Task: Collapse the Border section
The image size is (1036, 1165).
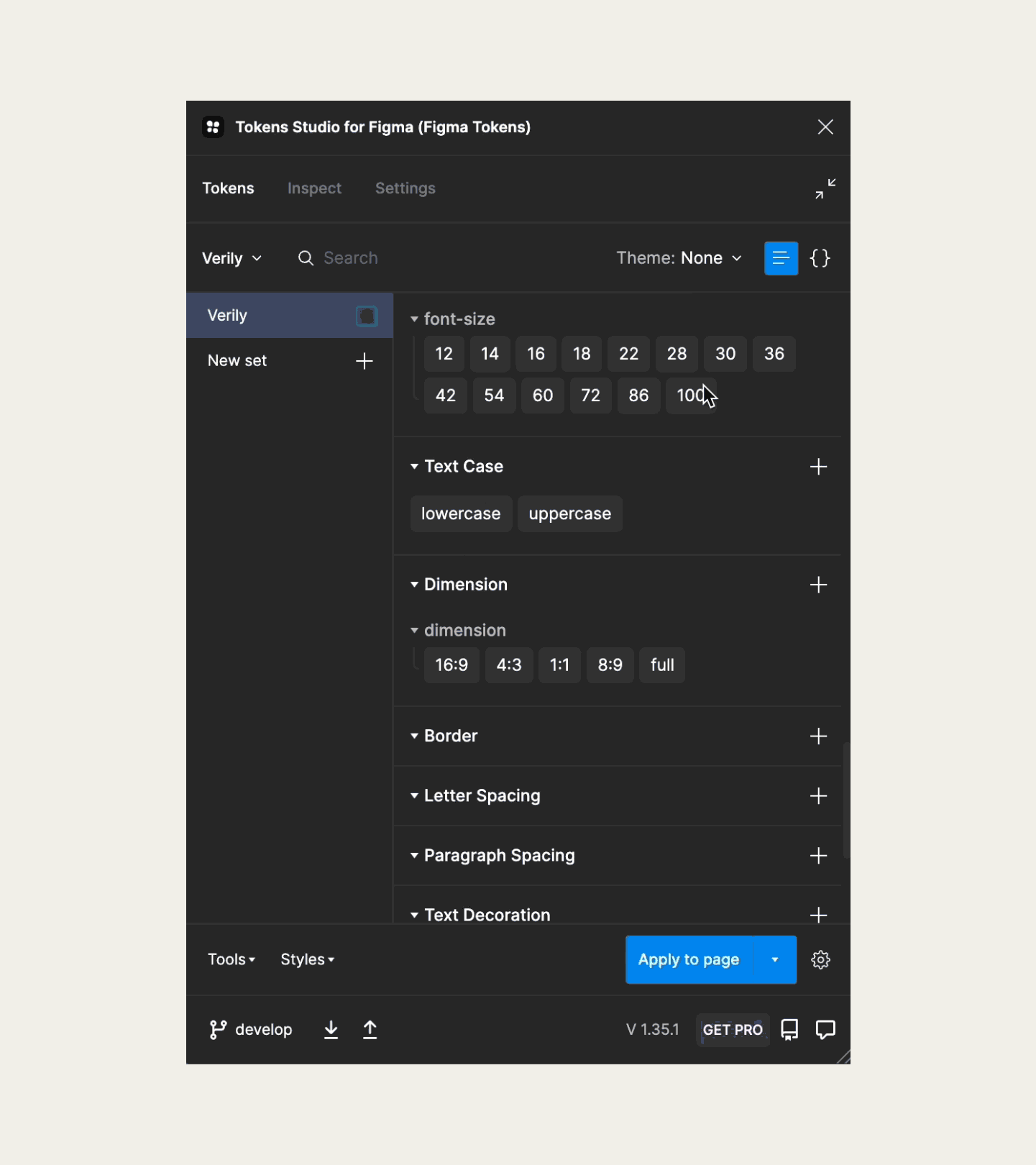Action: point(414,736)
